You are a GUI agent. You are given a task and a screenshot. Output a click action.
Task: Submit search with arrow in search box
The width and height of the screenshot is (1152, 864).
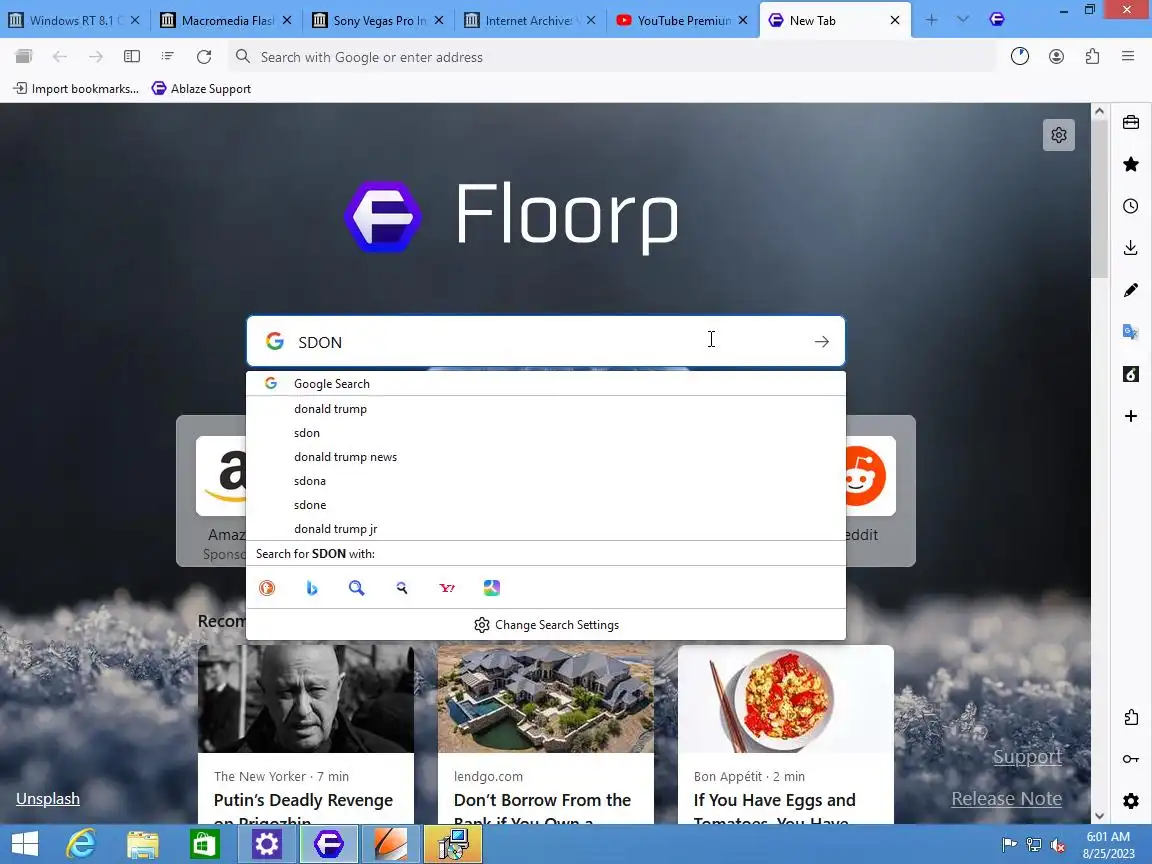(821, 342)
